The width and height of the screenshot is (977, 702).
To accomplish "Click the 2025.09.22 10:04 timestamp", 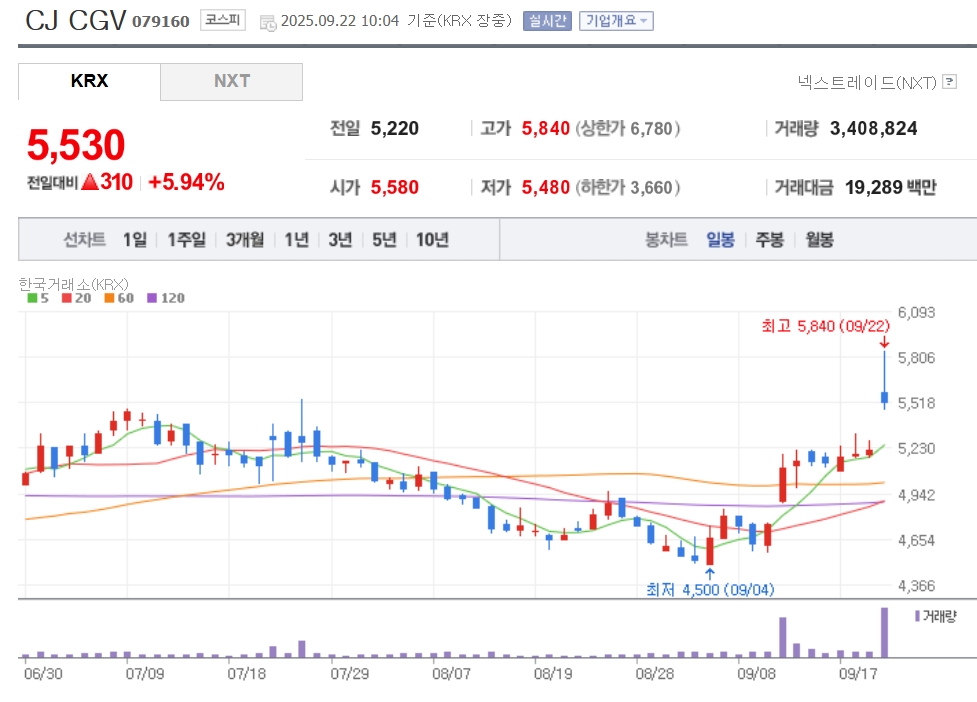I will coord(340,21).
